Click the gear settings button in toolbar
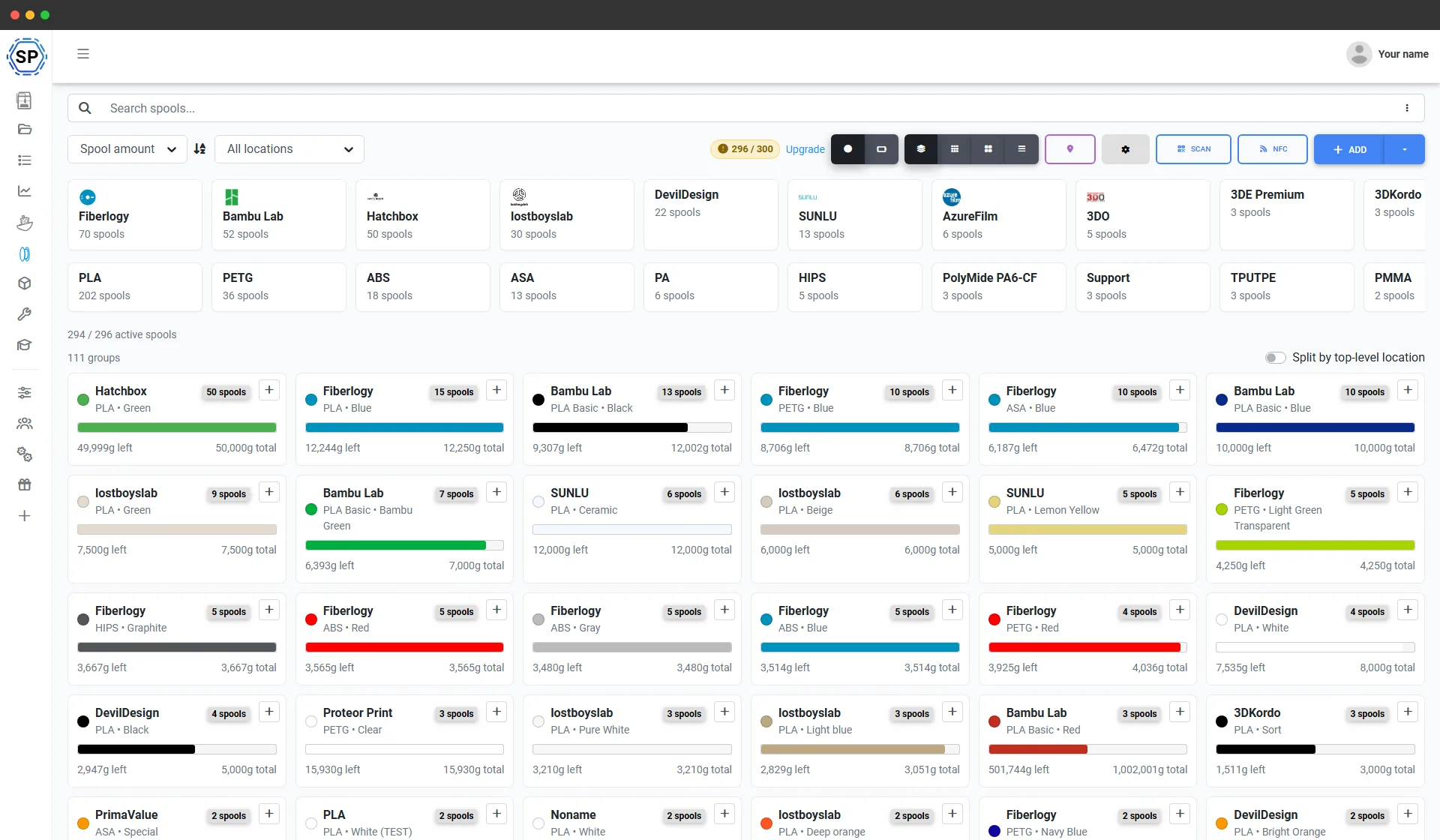 [1126, 149]
